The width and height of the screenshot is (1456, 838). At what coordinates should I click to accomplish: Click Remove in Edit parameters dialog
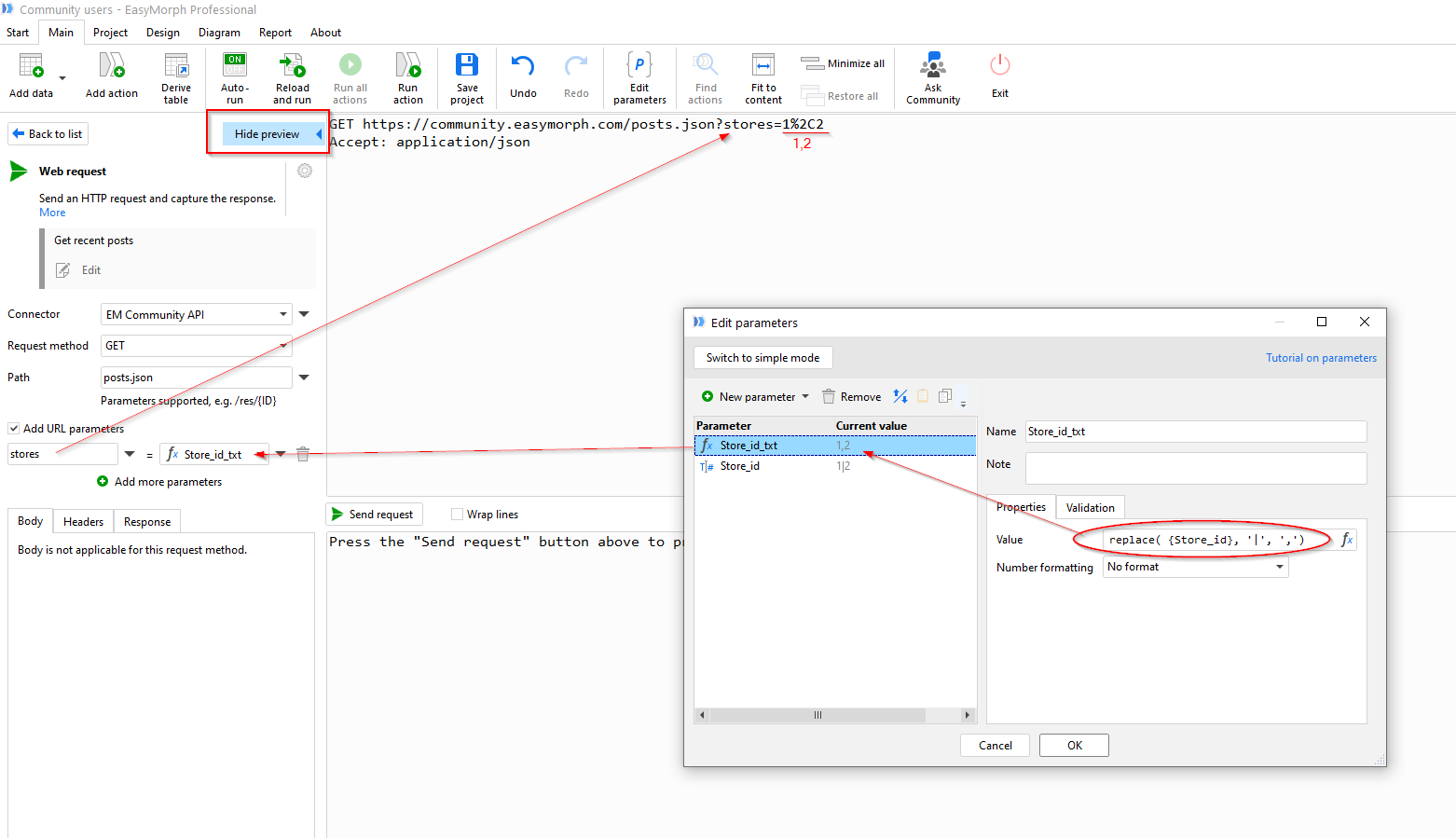pyautogui.click(x=852, y=397)
